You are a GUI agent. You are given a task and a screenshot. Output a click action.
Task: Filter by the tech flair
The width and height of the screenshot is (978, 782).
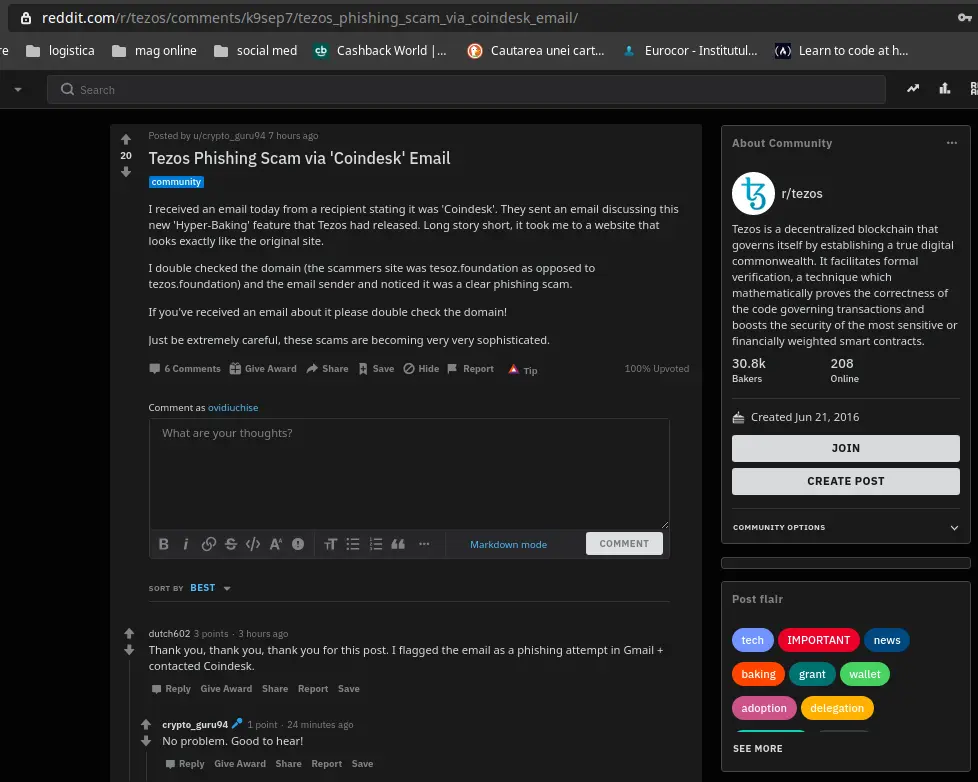[x=752, y=640]
